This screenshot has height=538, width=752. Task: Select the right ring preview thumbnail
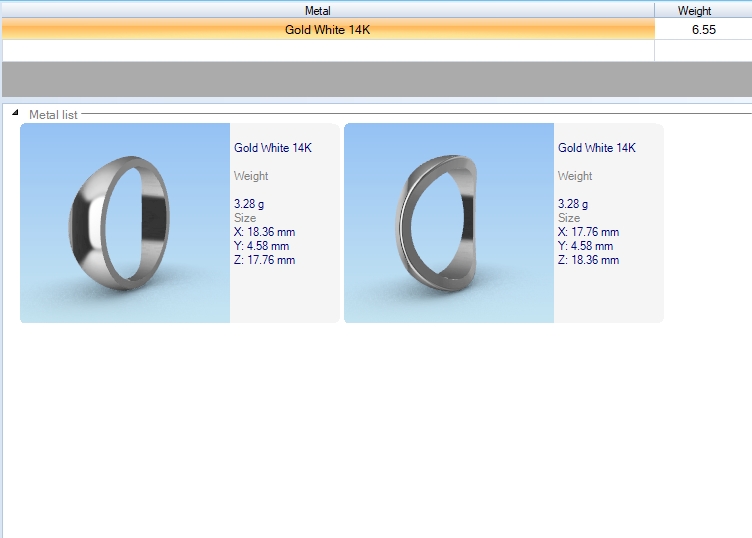click(x=449, y=223)
